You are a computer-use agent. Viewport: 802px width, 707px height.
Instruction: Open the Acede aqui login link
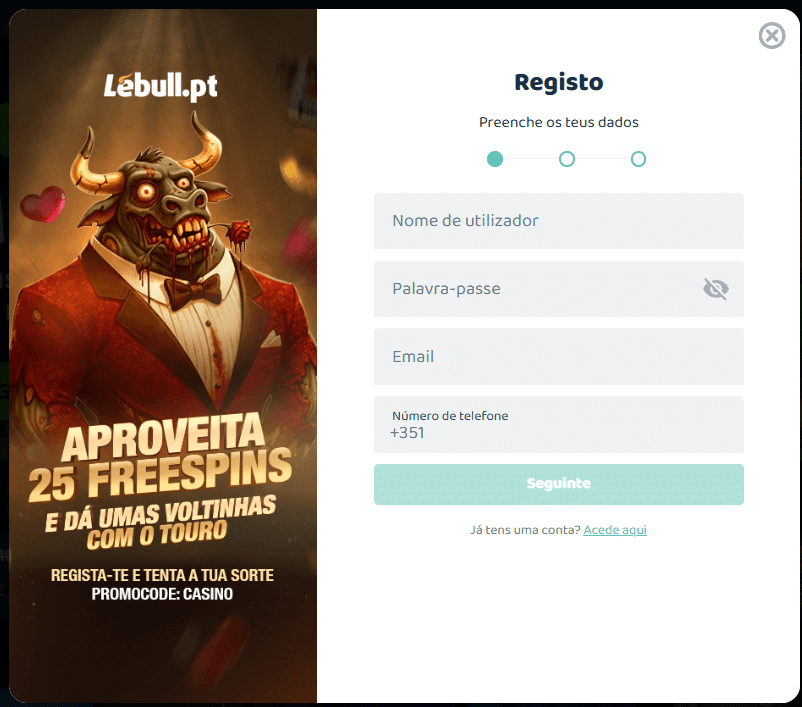pos(615,530)
